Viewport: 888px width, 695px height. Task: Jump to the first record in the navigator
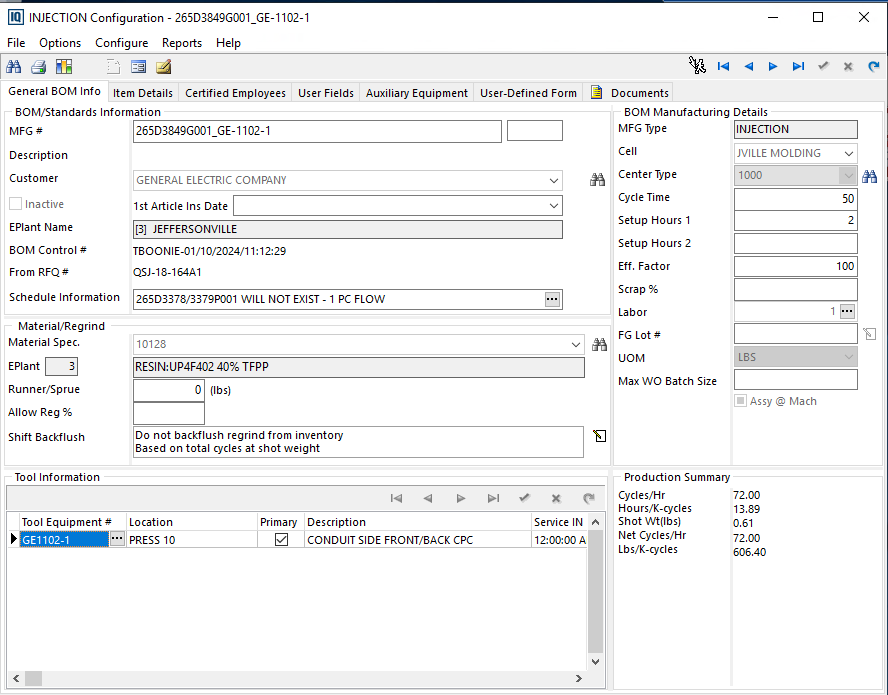tap(724, 67)
